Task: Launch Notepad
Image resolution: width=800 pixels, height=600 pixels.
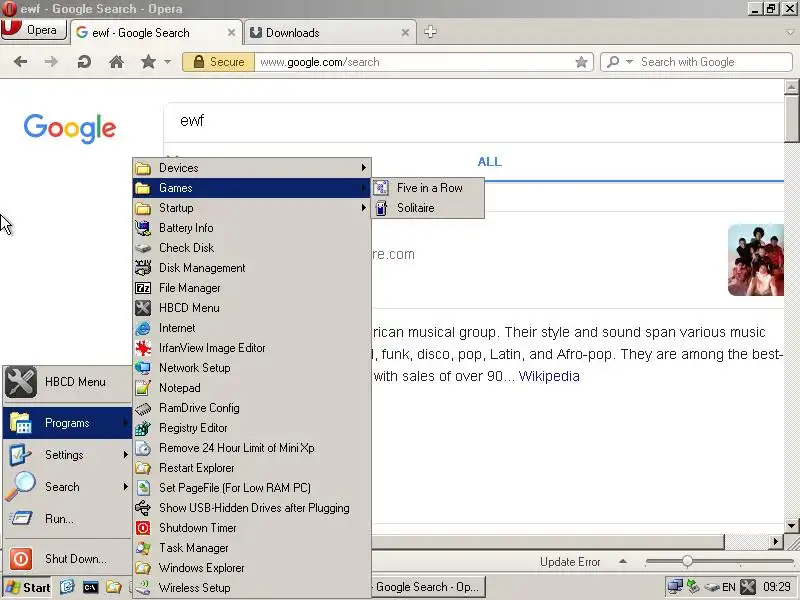Action: pos(252,388)
